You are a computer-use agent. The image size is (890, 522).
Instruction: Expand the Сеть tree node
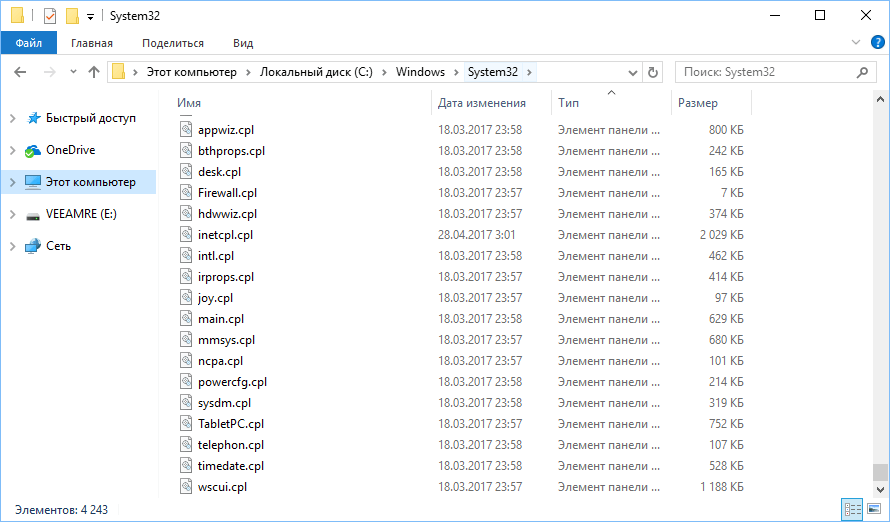(12, 246)
